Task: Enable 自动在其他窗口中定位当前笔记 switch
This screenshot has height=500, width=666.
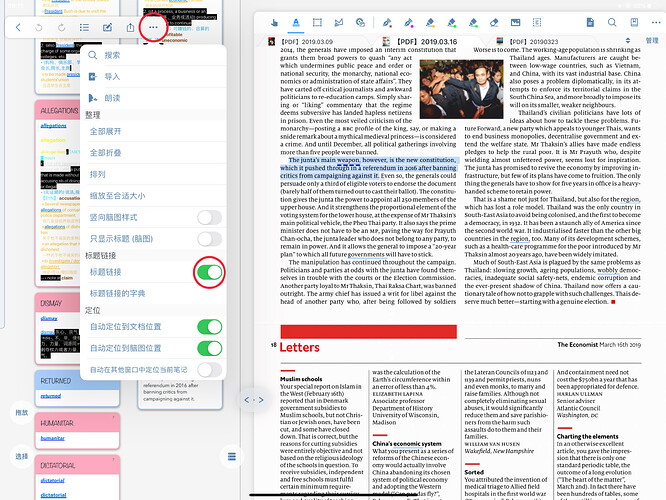Action: coord(209,370)
